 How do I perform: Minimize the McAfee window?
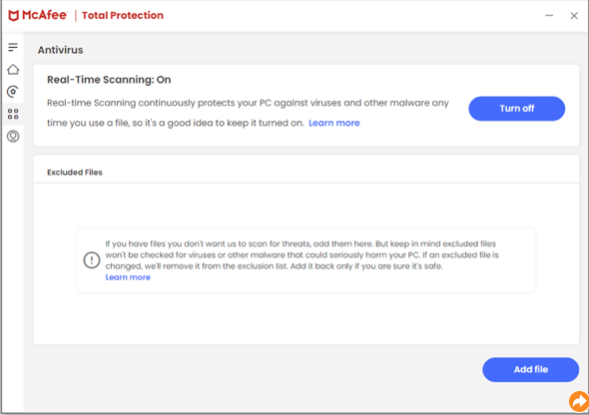click(549, 15)
